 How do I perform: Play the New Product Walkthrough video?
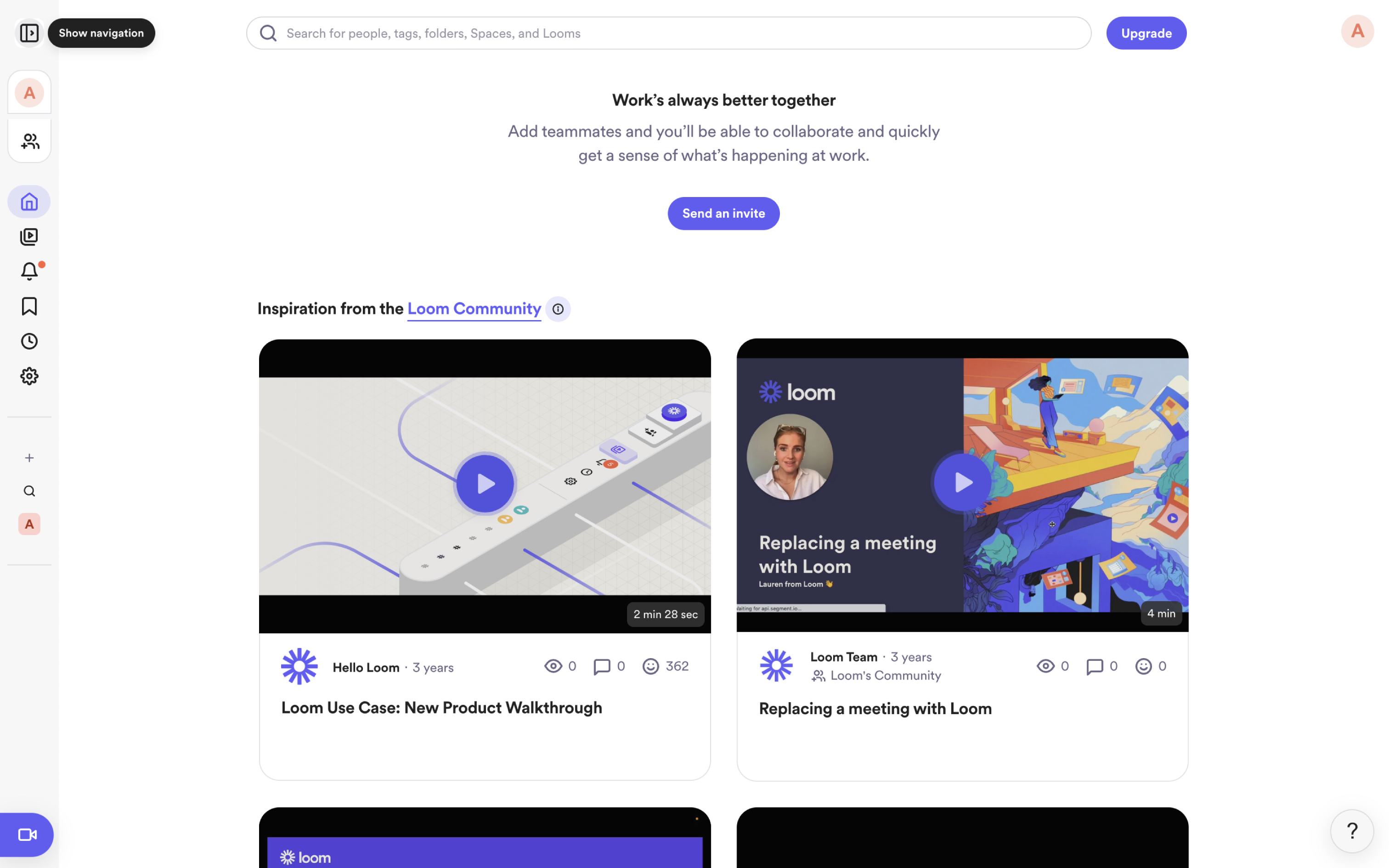[x=485, y=483]
